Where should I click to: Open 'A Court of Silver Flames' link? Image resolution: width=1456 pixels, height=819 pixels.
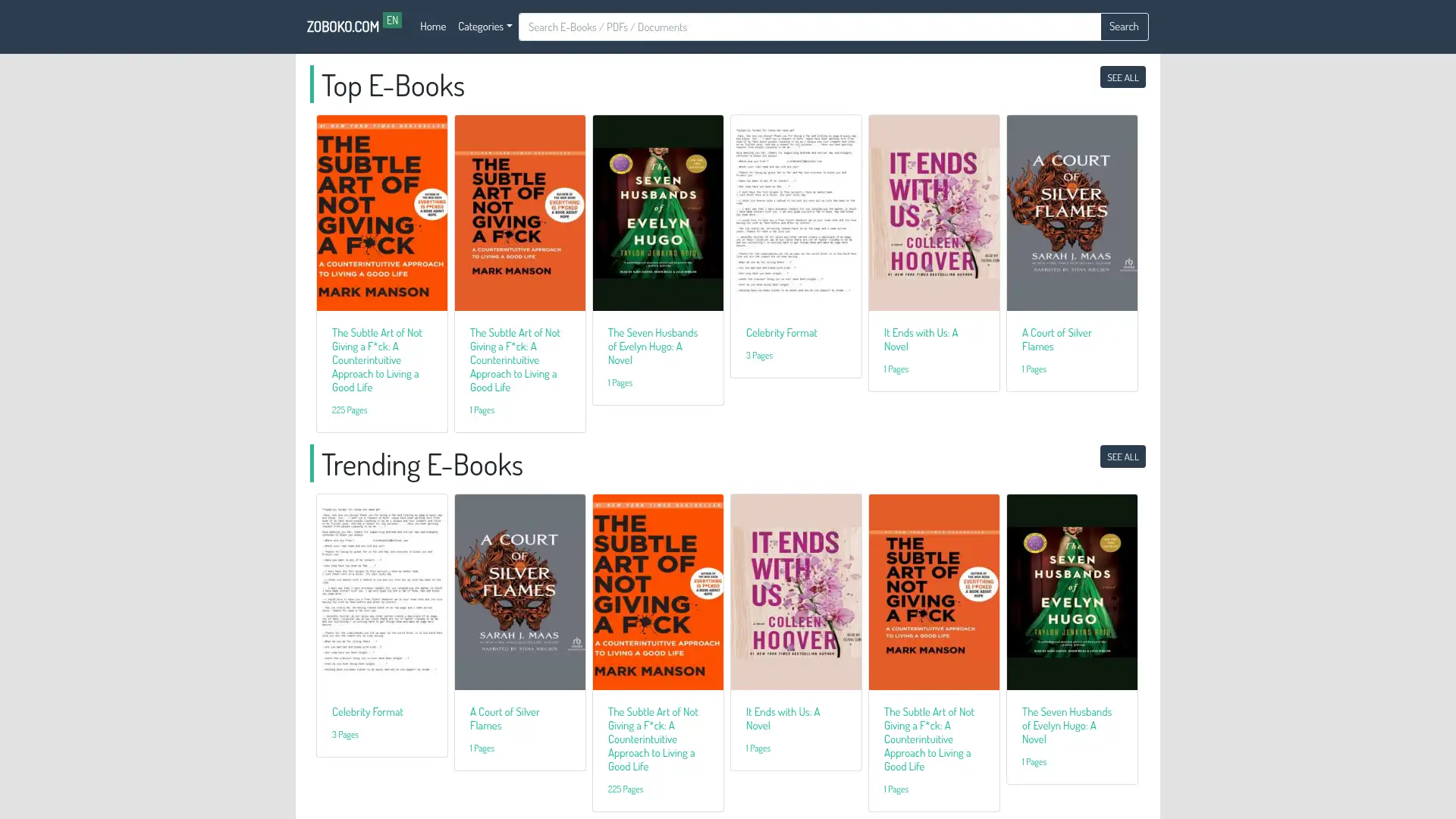[1056, 339]
